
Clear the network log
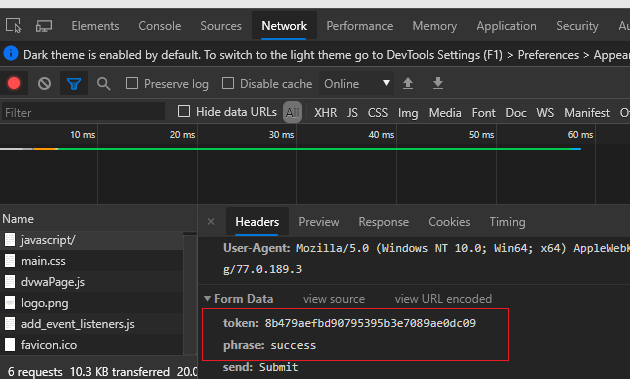[x=44, y=84]
